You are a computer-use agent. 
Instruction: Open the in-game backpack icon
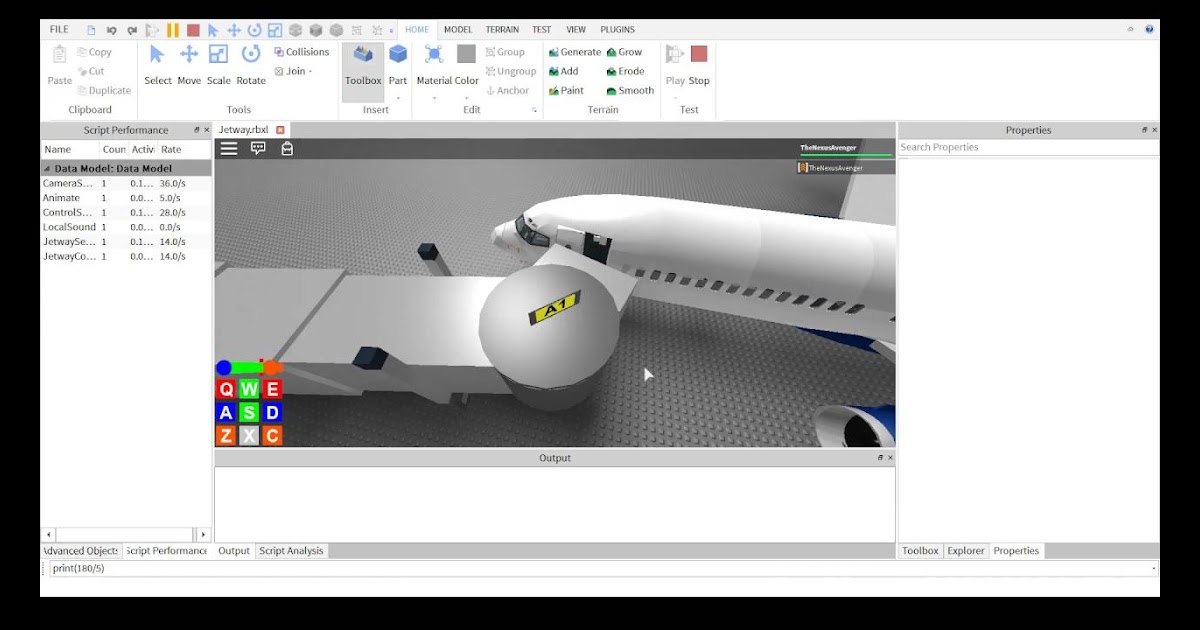(x=287, y=149)
